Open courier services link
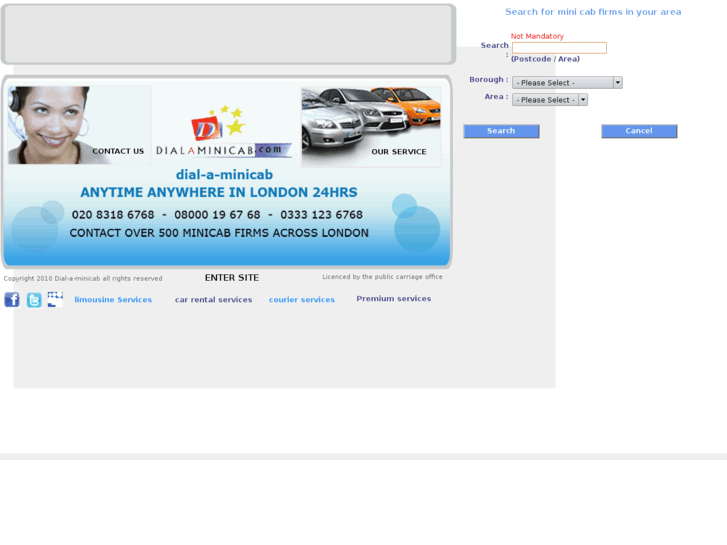Viewport: 727px width, 545px height. (302, 300)
